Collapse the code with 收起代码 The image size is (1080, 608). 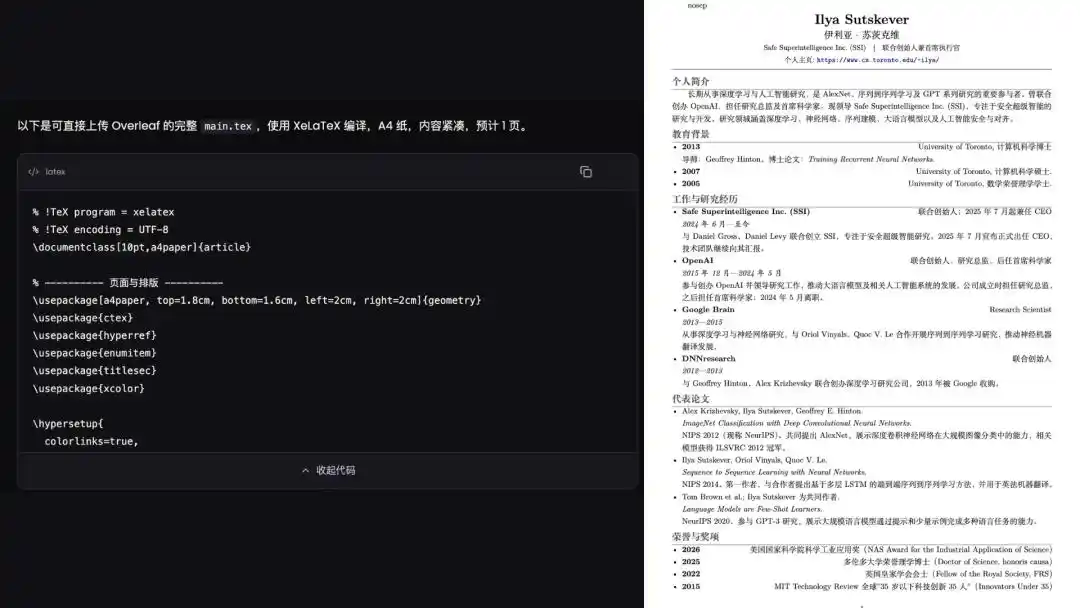coord(329,470)
